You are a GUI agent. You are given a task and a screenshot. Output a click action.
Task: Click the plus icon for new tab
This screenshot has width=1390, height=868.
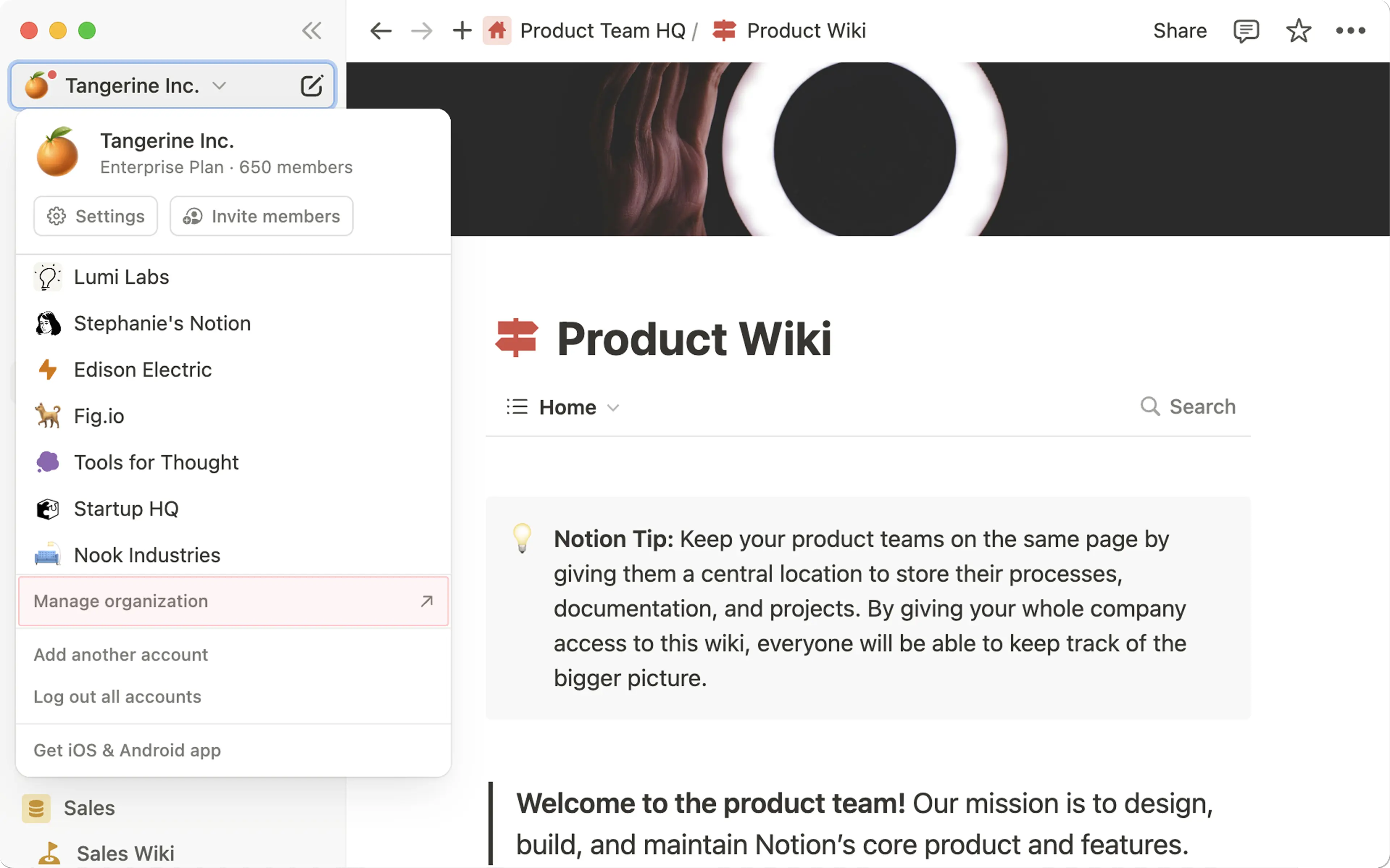pyautogui.click(x=462, y=30)
